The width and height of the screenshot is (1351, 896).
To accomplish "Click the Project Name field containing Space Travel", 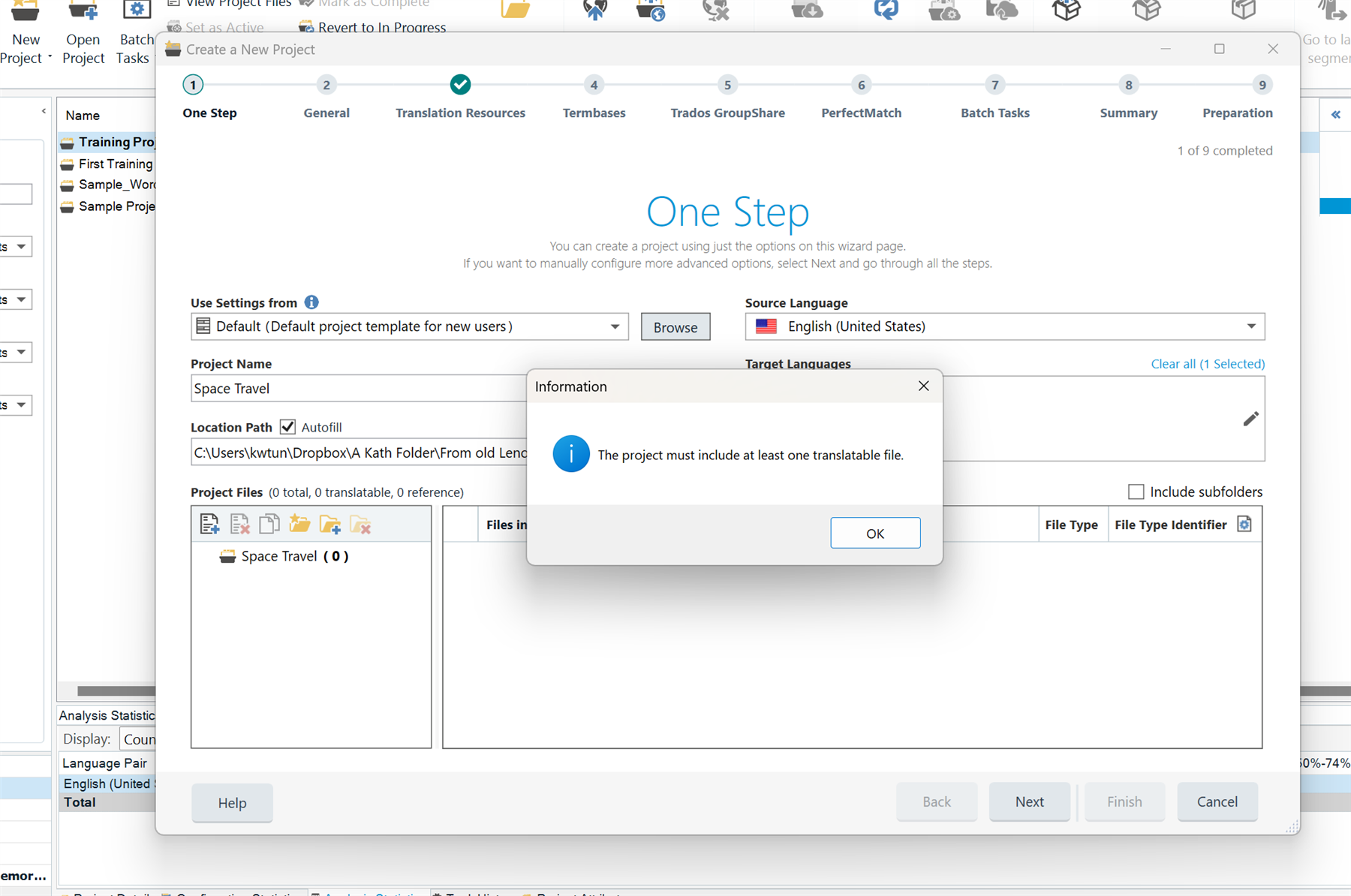I will [359, 388].
